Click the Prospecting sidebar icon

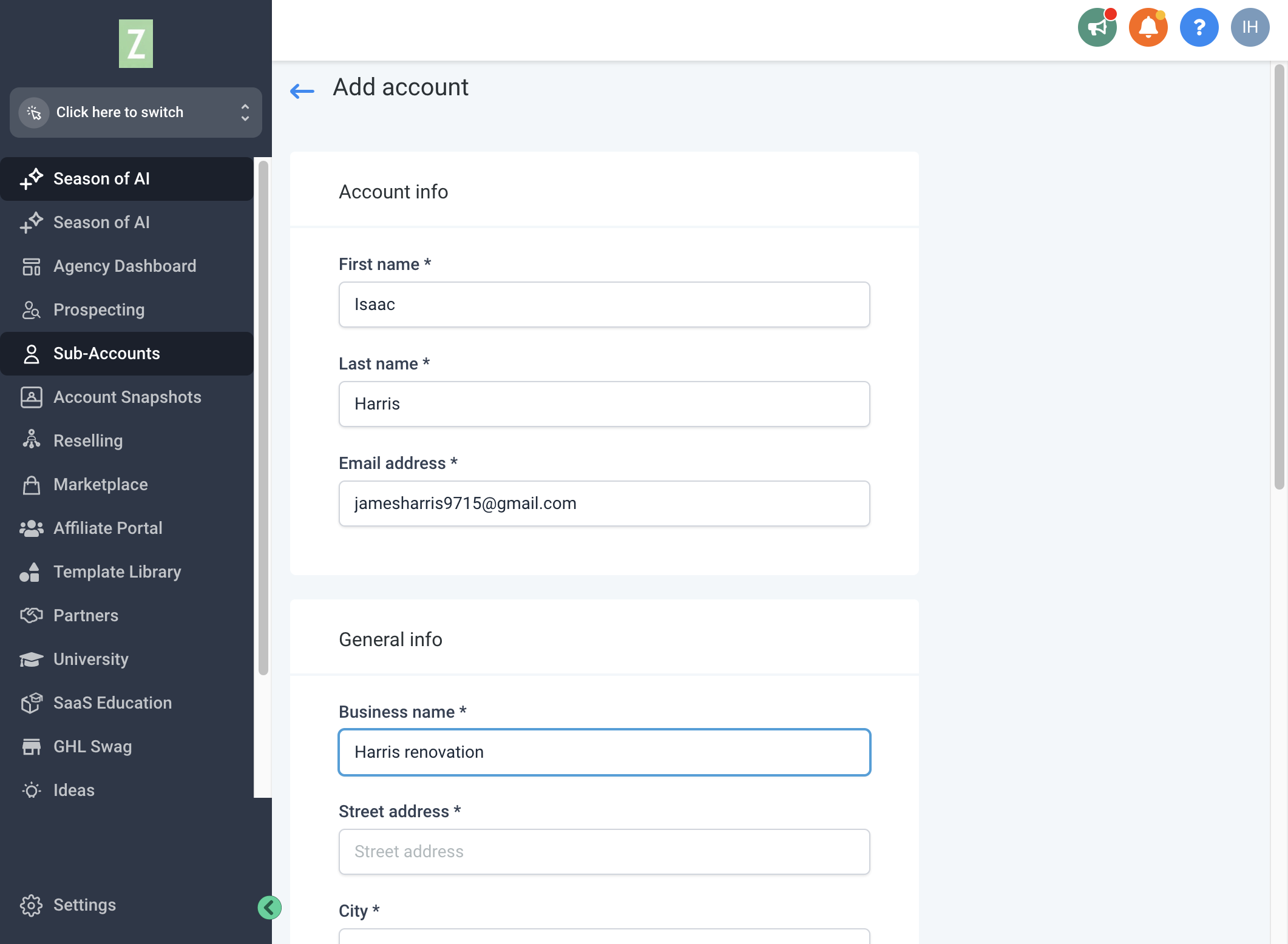31,310
